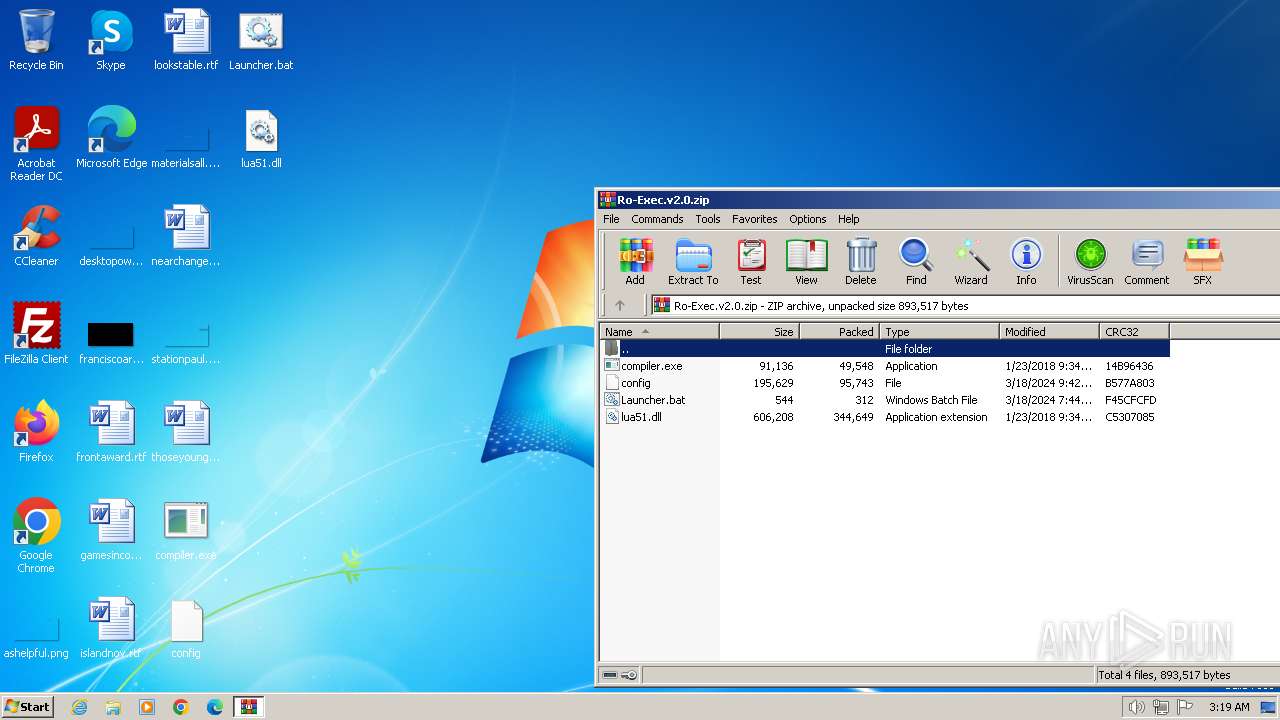Select compiler.exe desktop file

point(186,530)
